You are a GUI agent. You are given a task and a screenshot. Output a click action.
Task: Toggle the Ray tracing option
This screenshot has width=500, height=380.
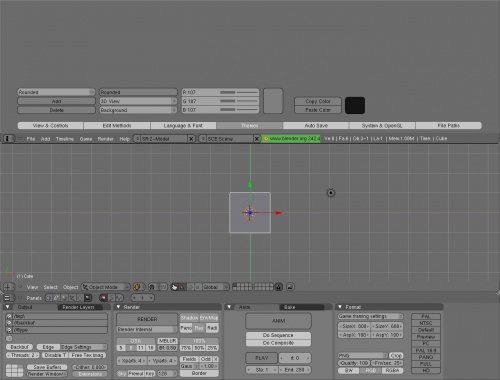click(199, 328)
